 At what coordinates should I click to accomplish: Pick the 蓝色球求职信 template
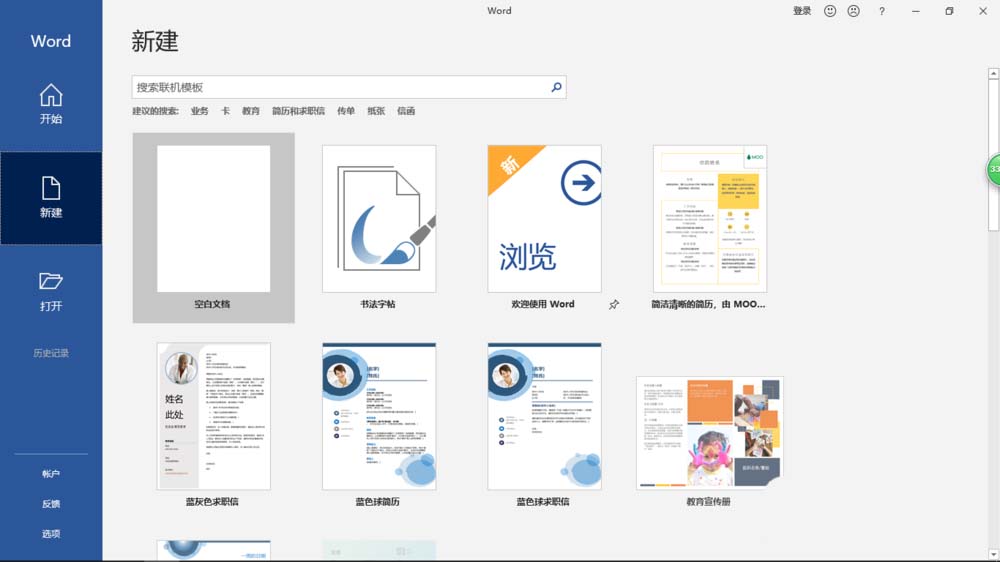[x=544, y=425]
